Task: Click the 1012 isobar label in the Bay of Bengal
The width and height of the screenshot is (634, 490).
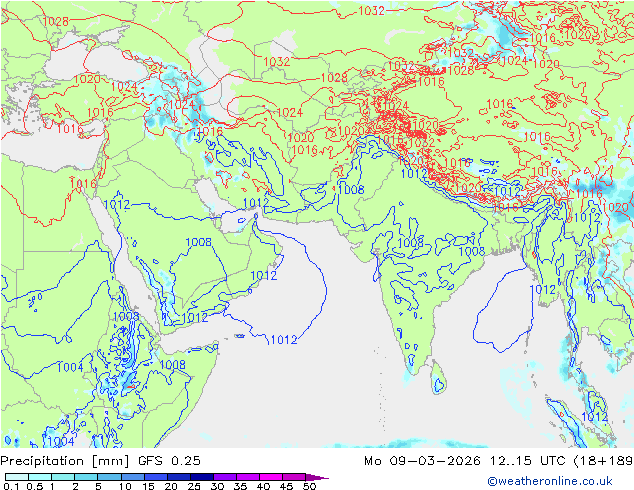Action: pyautogui.click(x=543, y=289)
